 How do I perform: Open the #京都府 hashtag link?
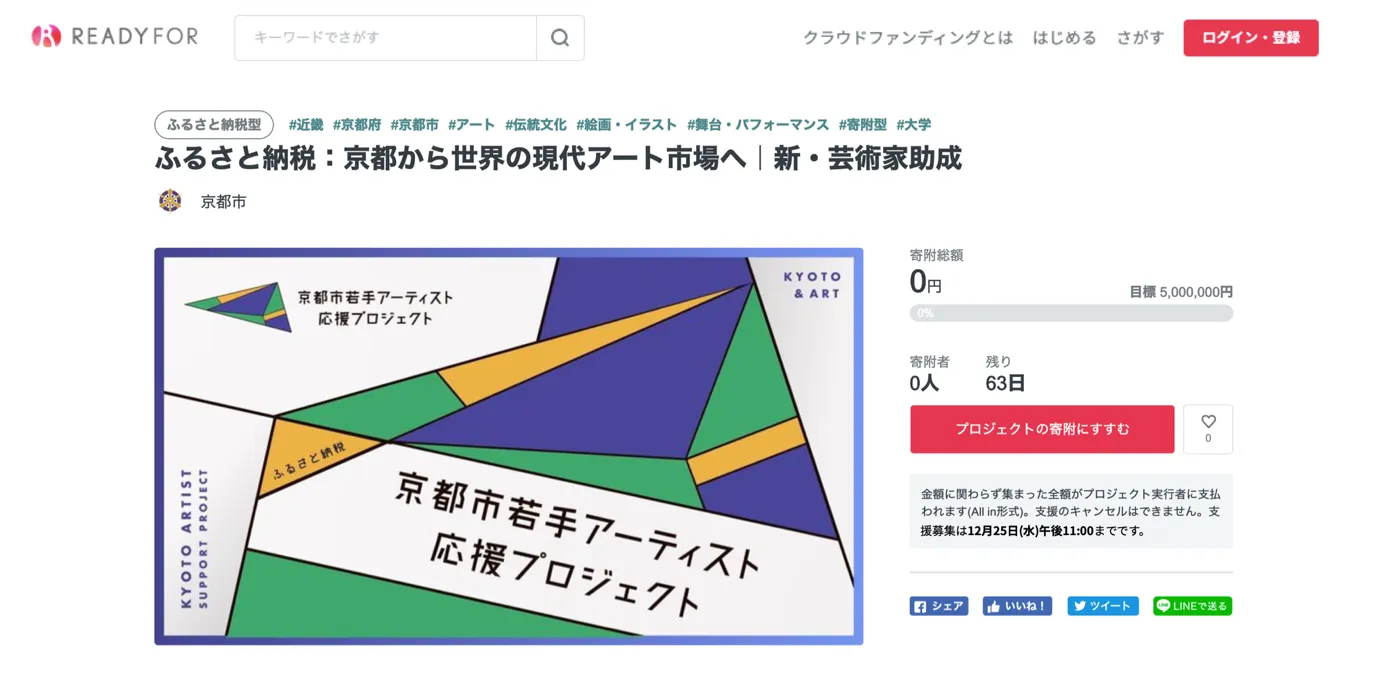[357, 125]
